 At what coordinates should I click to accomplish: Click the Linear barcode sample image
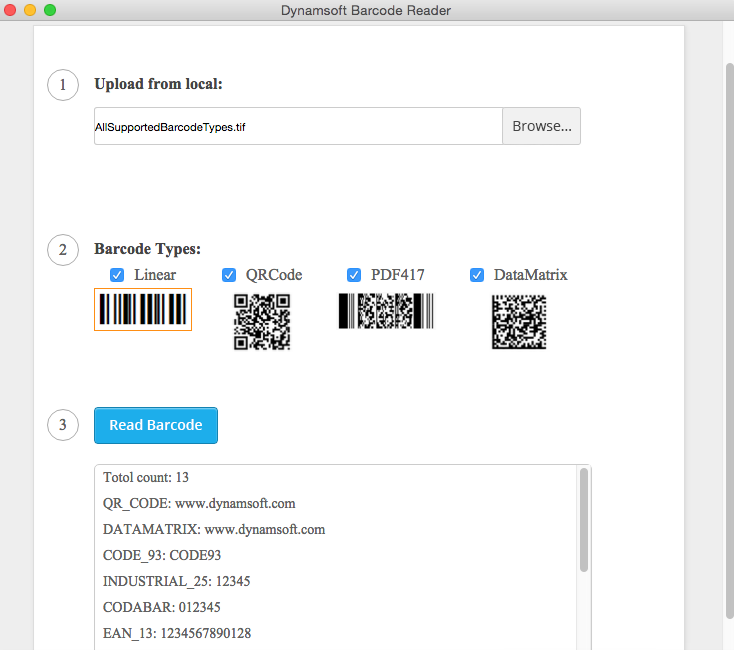point(142,310)
